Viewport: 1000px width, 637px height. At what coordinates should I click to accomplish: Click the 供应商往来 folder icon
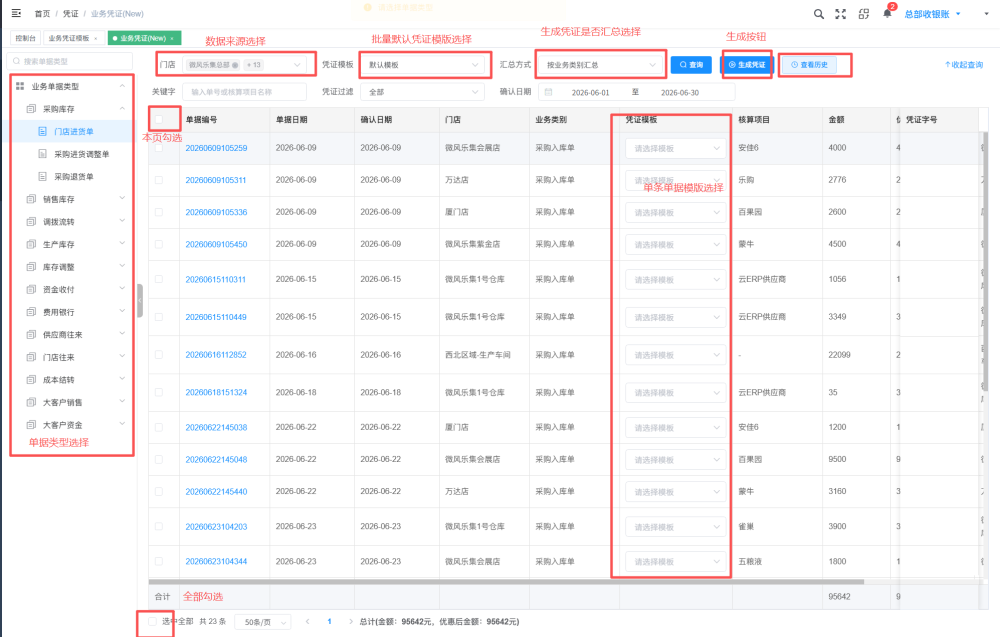coord(31,334)
